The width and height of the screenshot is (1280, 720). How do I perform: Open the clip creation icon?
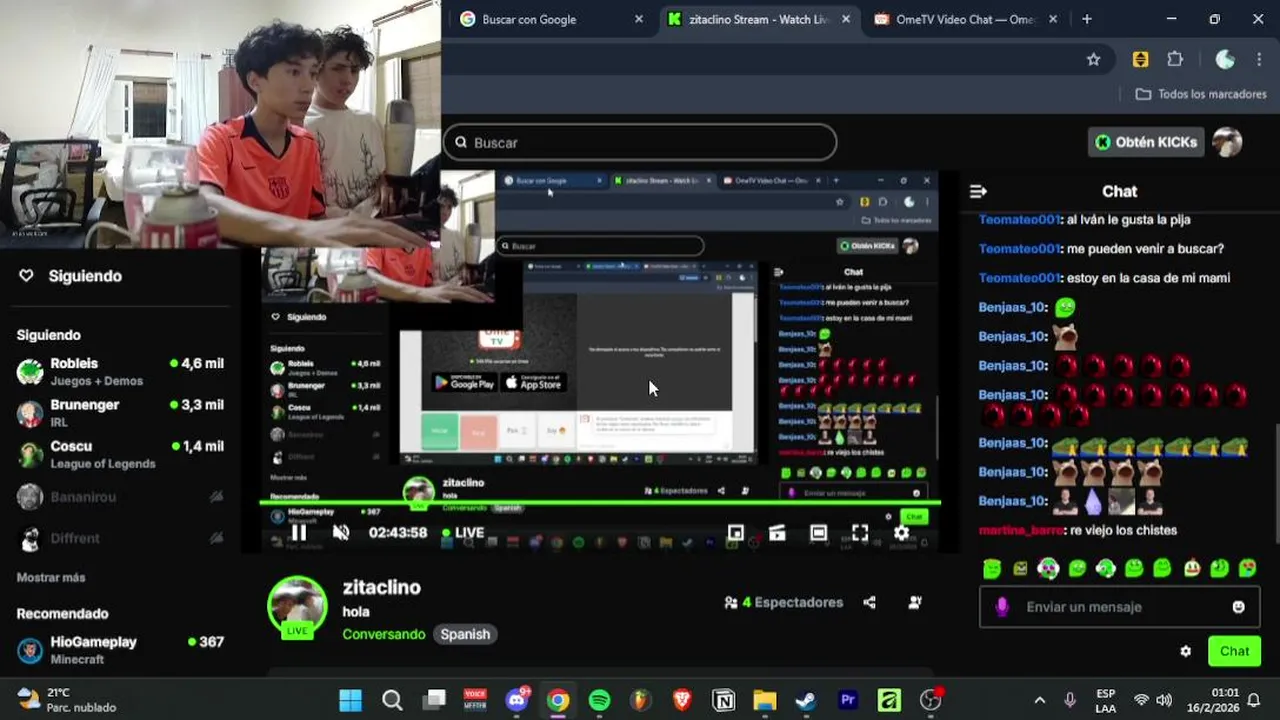(x=777, y=533)
